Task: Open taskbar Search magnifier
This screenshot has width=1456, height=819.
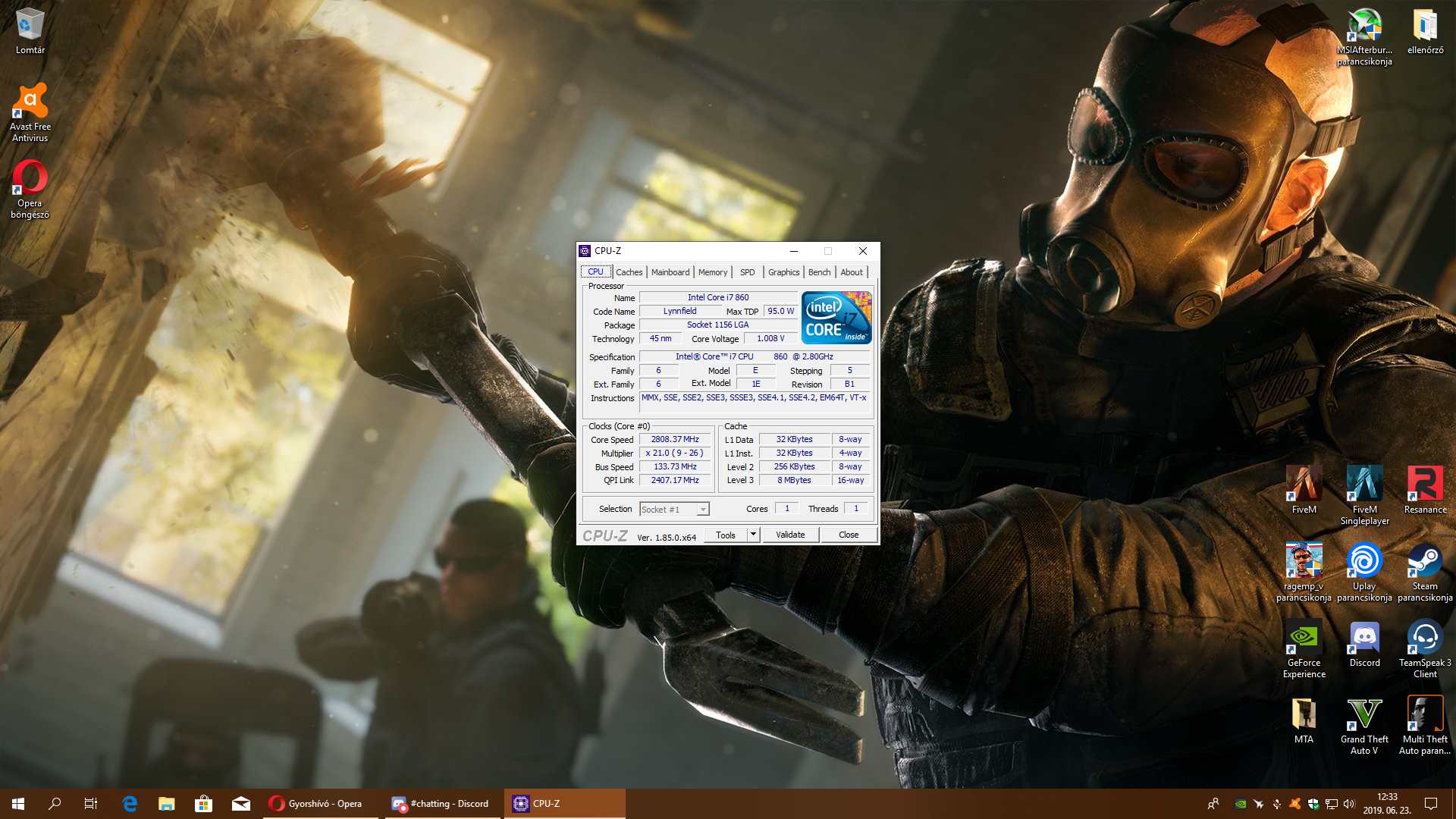Action: 55,804
